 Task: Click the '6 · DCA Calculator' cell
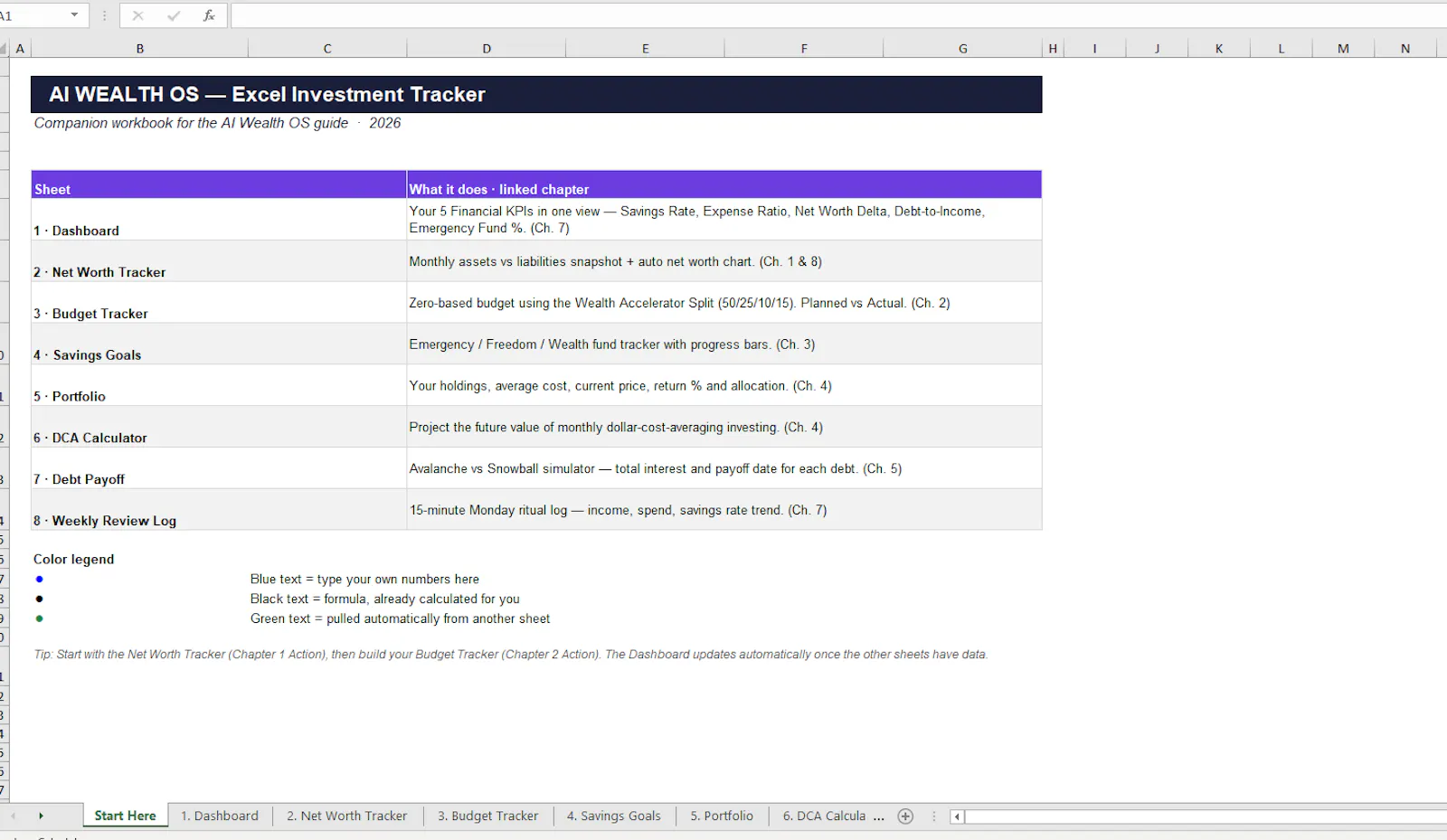point(219,427)
